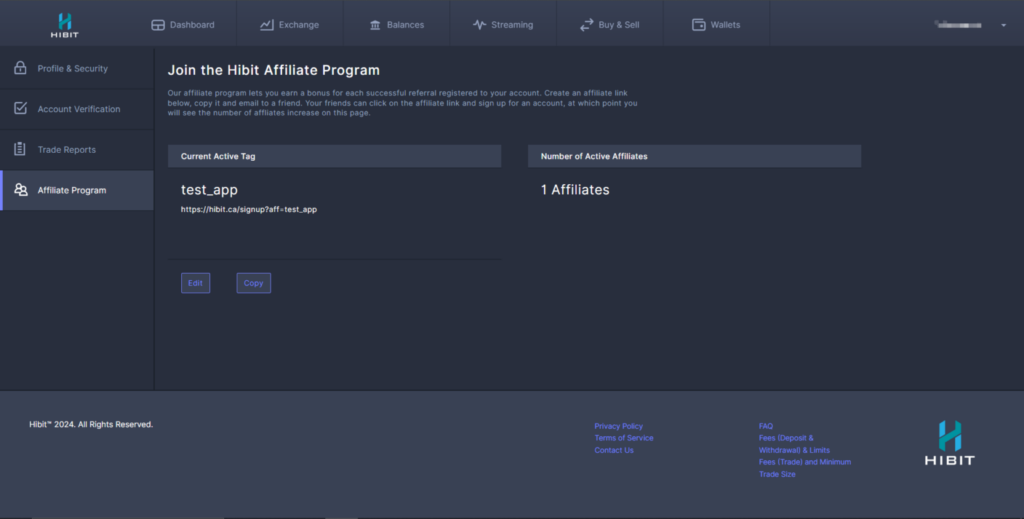Click the Exchange chart icon
This screenshot has width=1024, height=519.
266,25
